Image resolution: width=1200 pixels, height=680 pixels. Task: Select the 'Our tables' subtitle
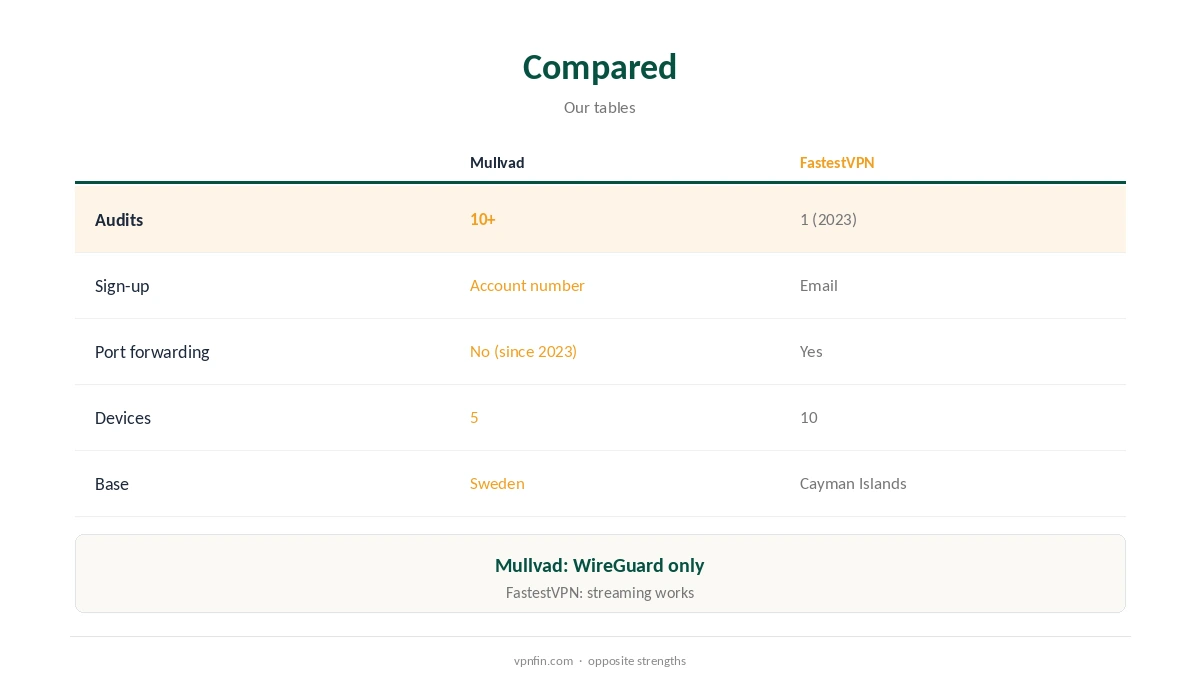point(599,107)
